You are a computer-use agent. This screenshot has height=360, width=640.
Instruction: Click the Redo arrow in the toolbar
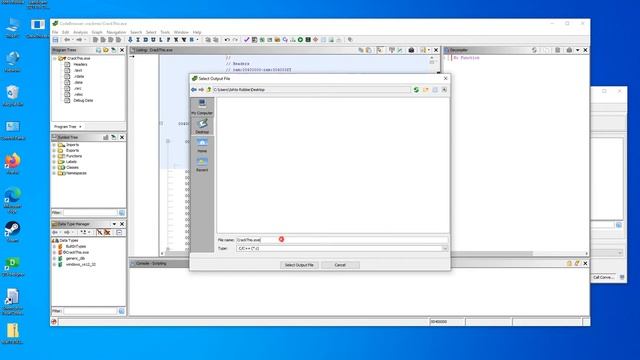click(x=235, y=40)
